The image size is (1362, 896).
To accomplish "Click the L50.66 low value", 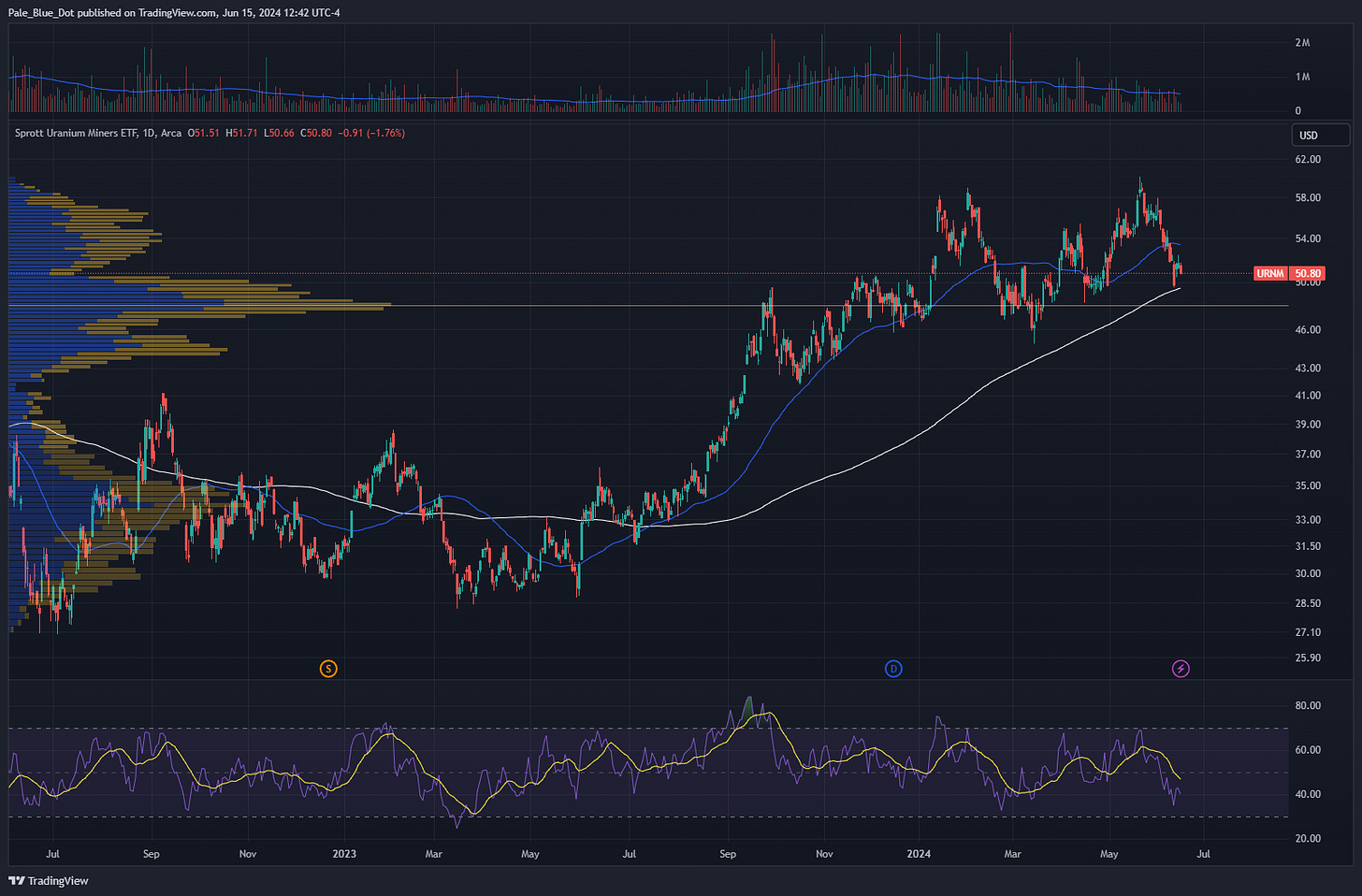I will [x=278, y=133].
